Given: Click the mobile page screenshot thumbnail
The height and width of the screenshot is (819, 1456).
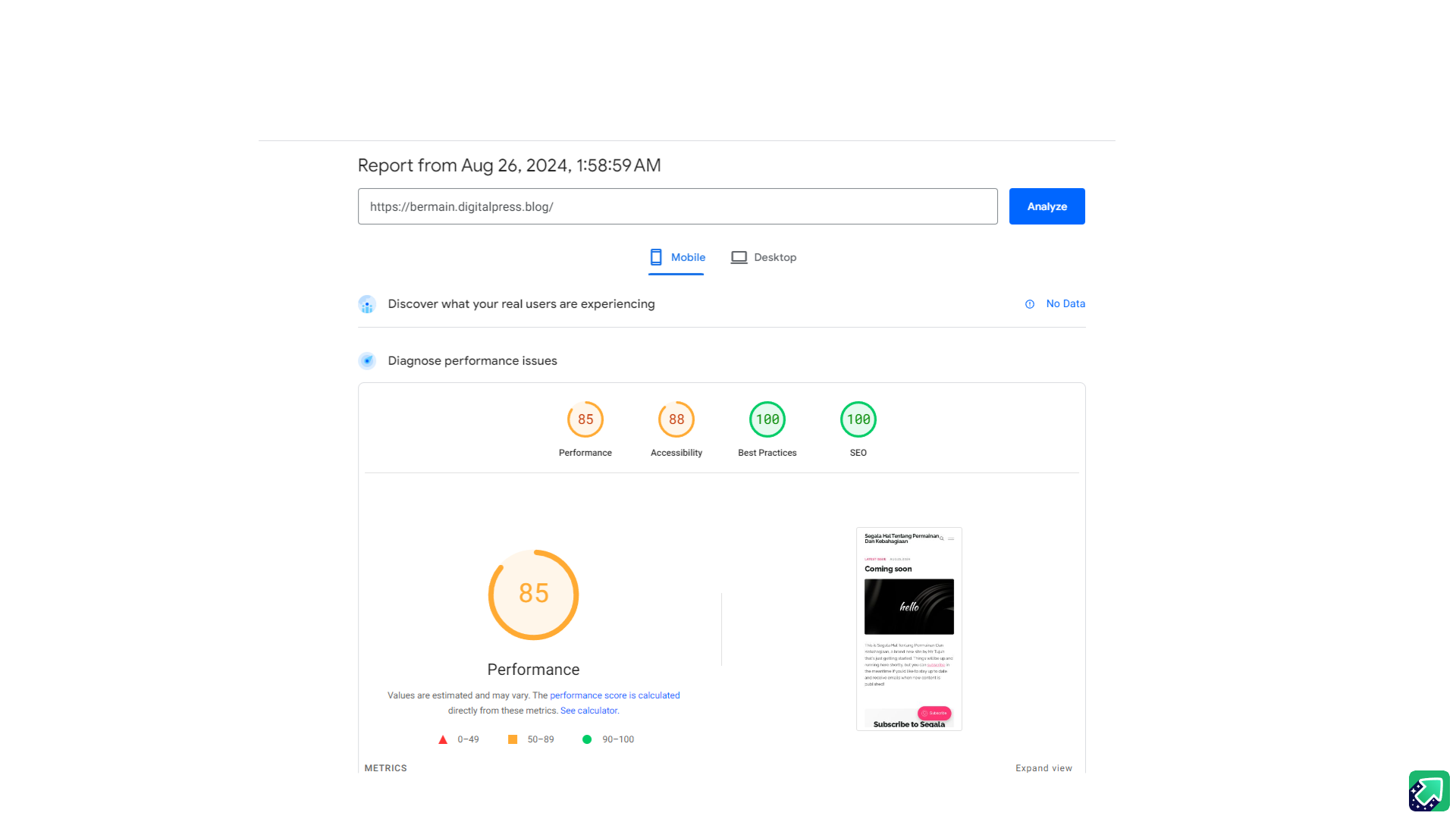Looking at the screenshot, I should [x=908, y=629].
